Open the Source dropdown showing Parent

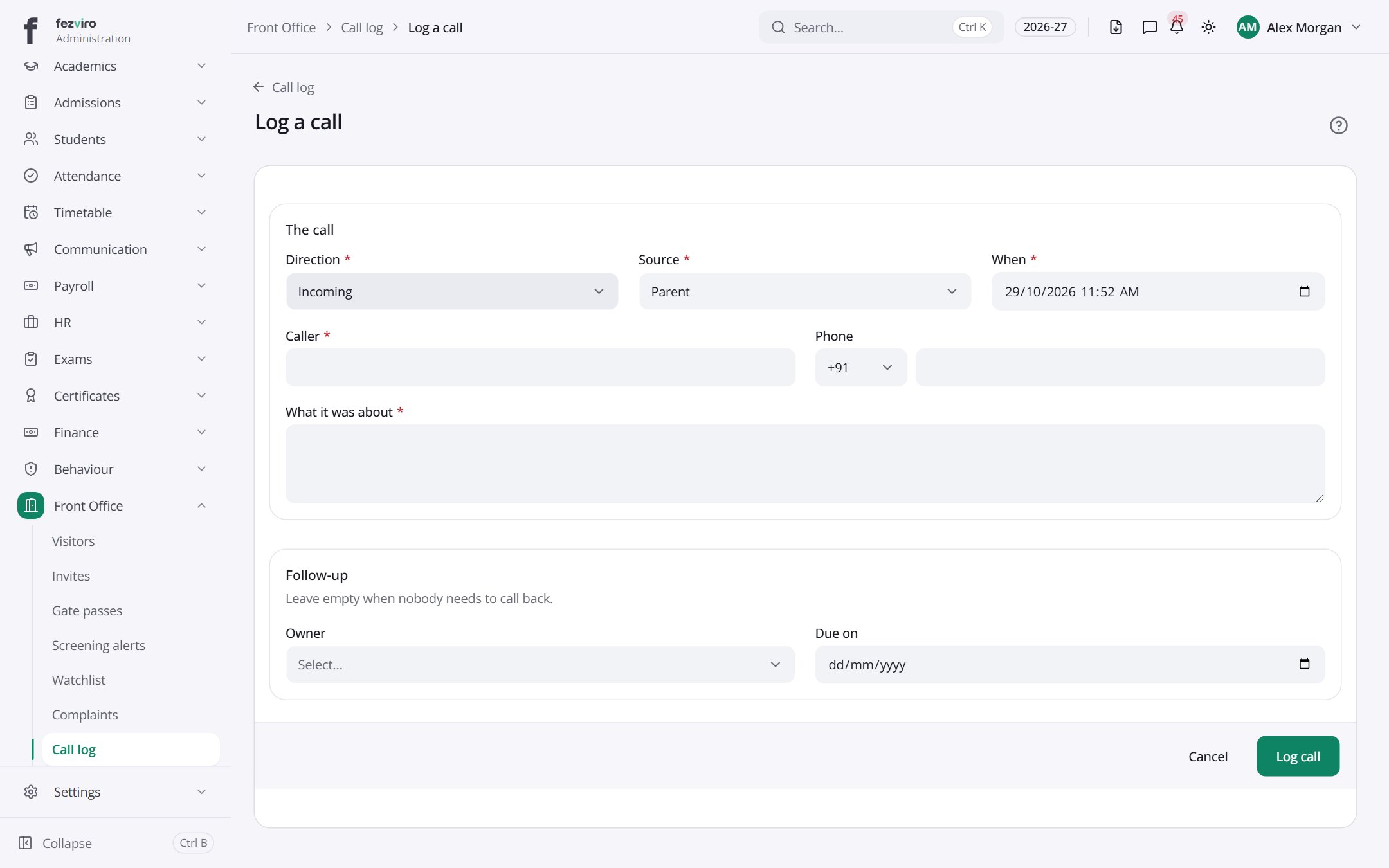click(805, 292)
